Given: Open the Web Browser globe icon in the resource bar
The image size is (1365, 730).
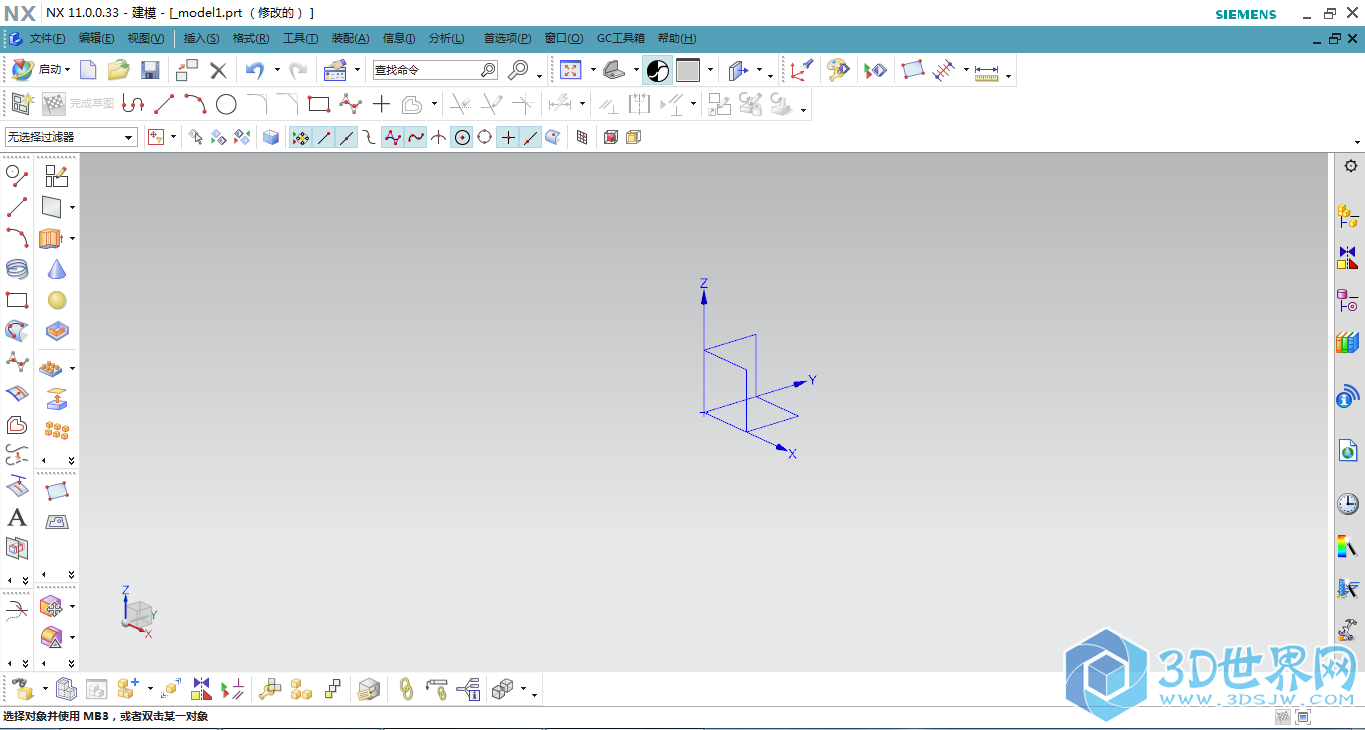Looking at the screenshot, I should (1347, 450).
